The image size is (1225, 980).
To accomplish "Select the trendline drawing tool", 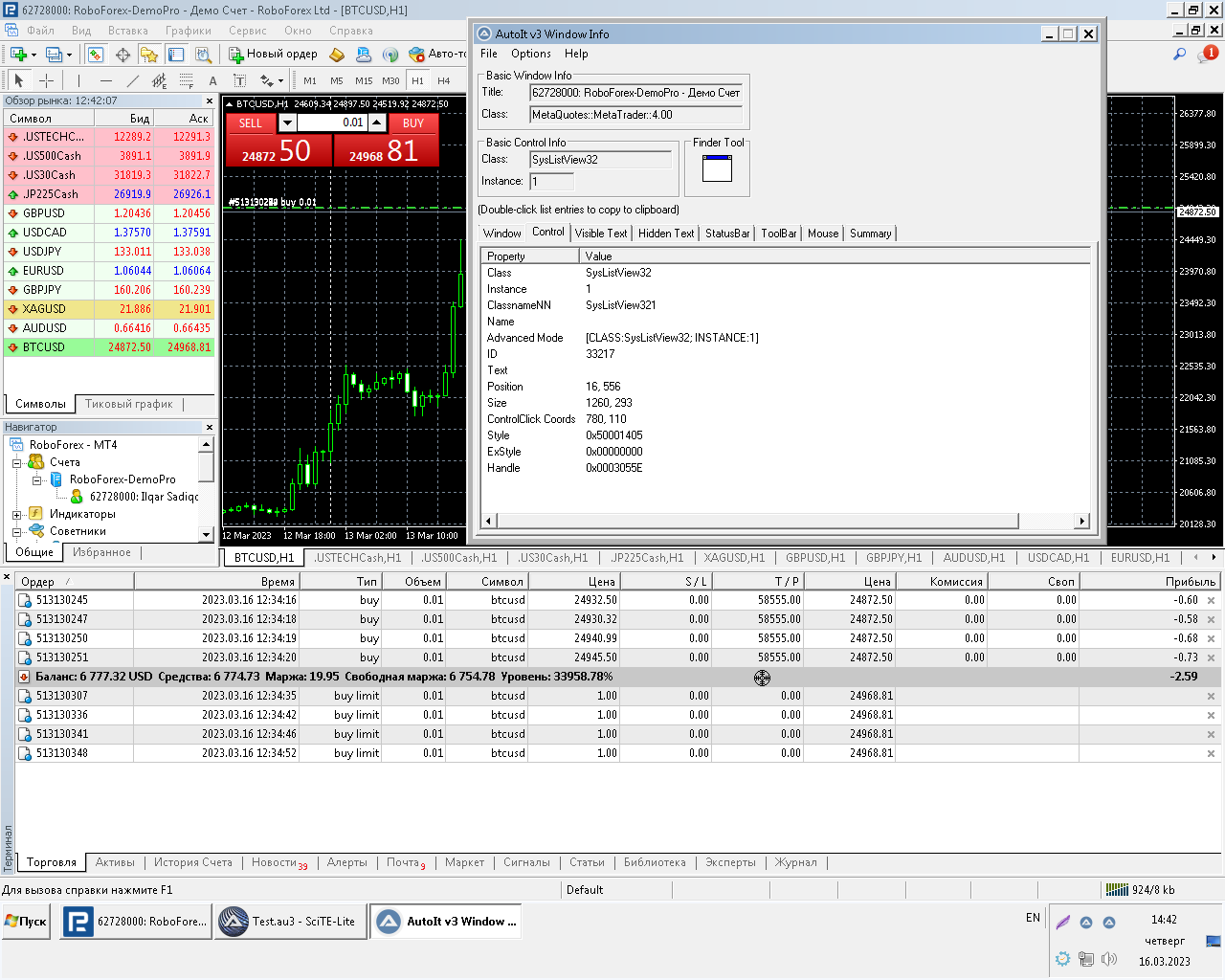I will tap(133, 80).
